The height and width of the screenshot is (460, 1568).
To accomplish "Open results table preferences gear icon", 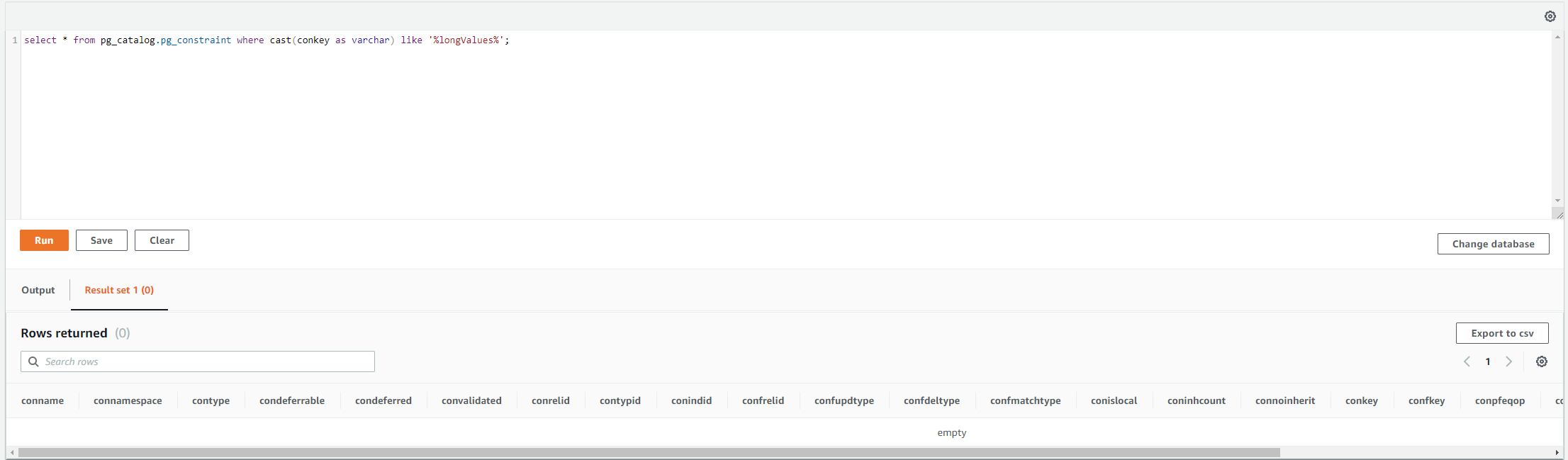I will point(1541,361).
